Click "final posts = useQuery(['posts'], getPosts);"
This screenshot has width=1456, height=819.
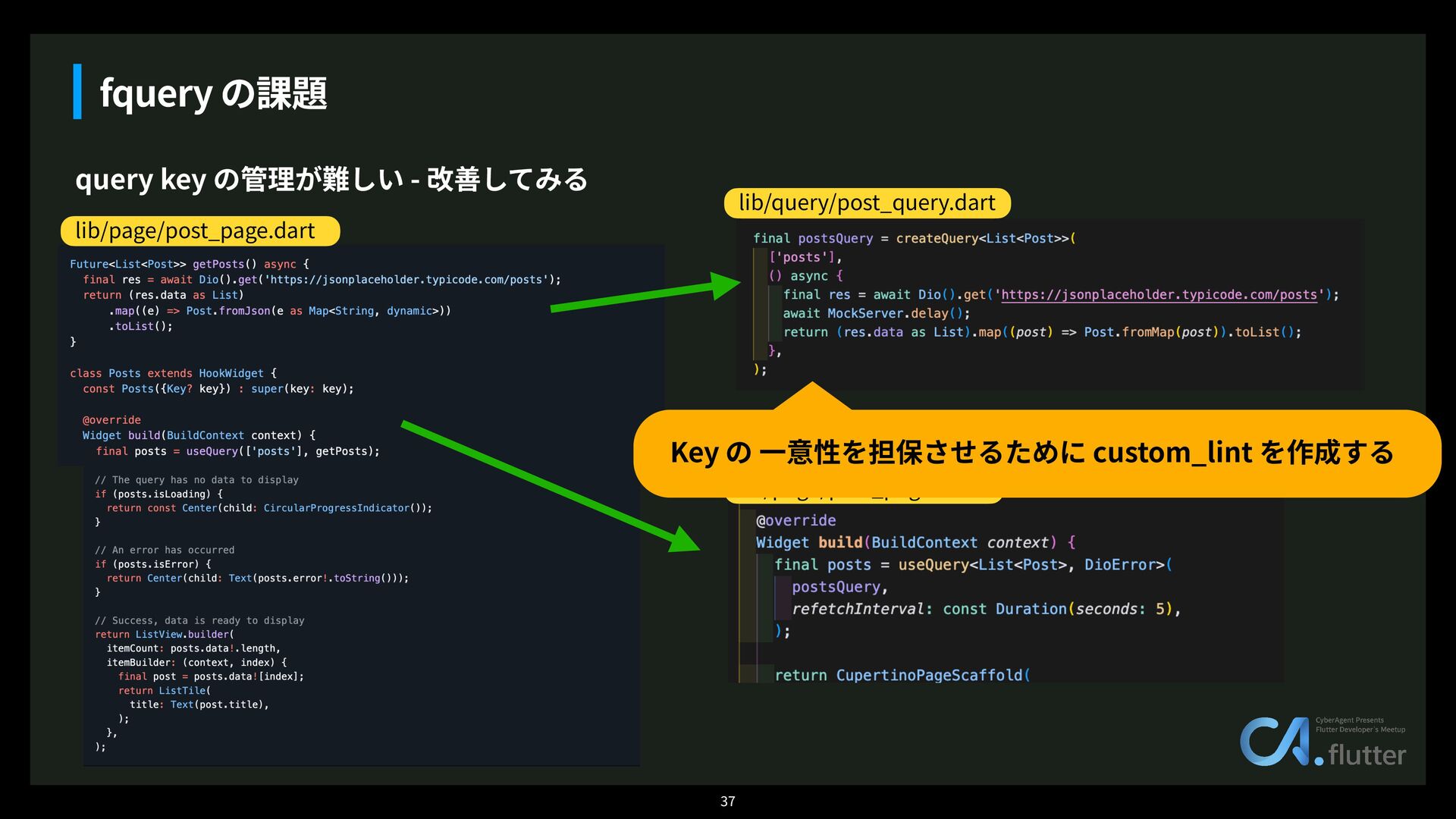pyautogui.click(x=238, y=451)
